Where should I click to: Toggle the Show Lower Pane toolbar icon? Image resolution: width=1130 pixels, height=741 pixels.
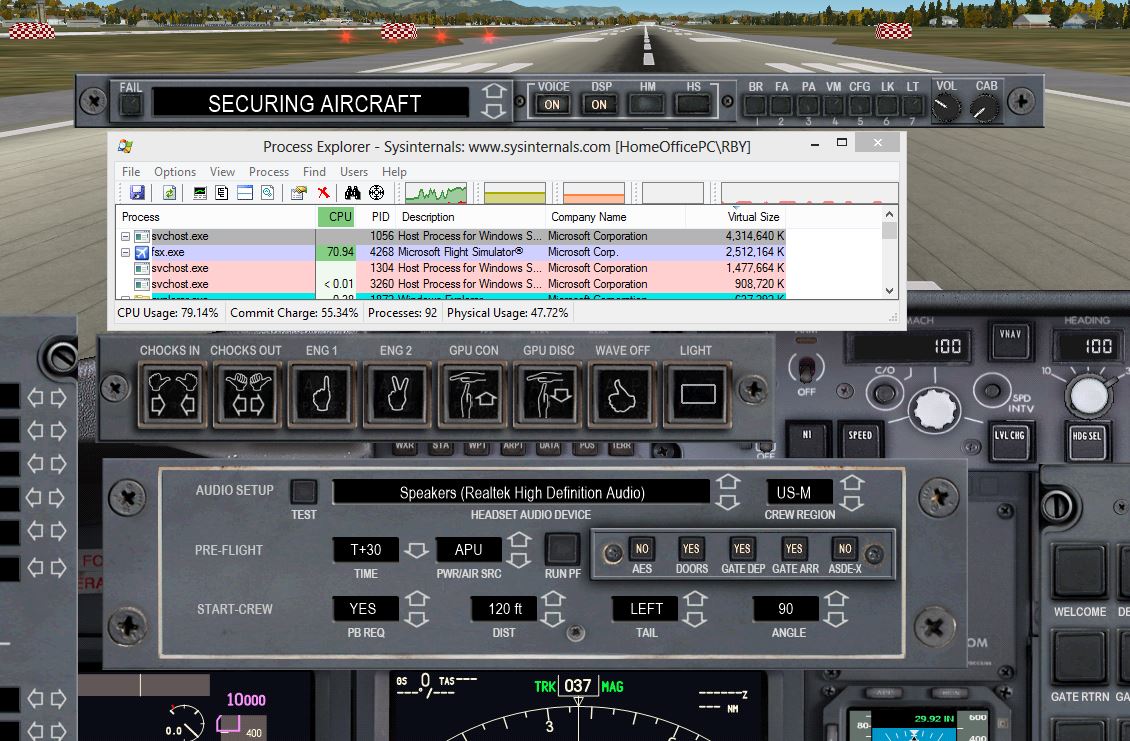(245, 192)
